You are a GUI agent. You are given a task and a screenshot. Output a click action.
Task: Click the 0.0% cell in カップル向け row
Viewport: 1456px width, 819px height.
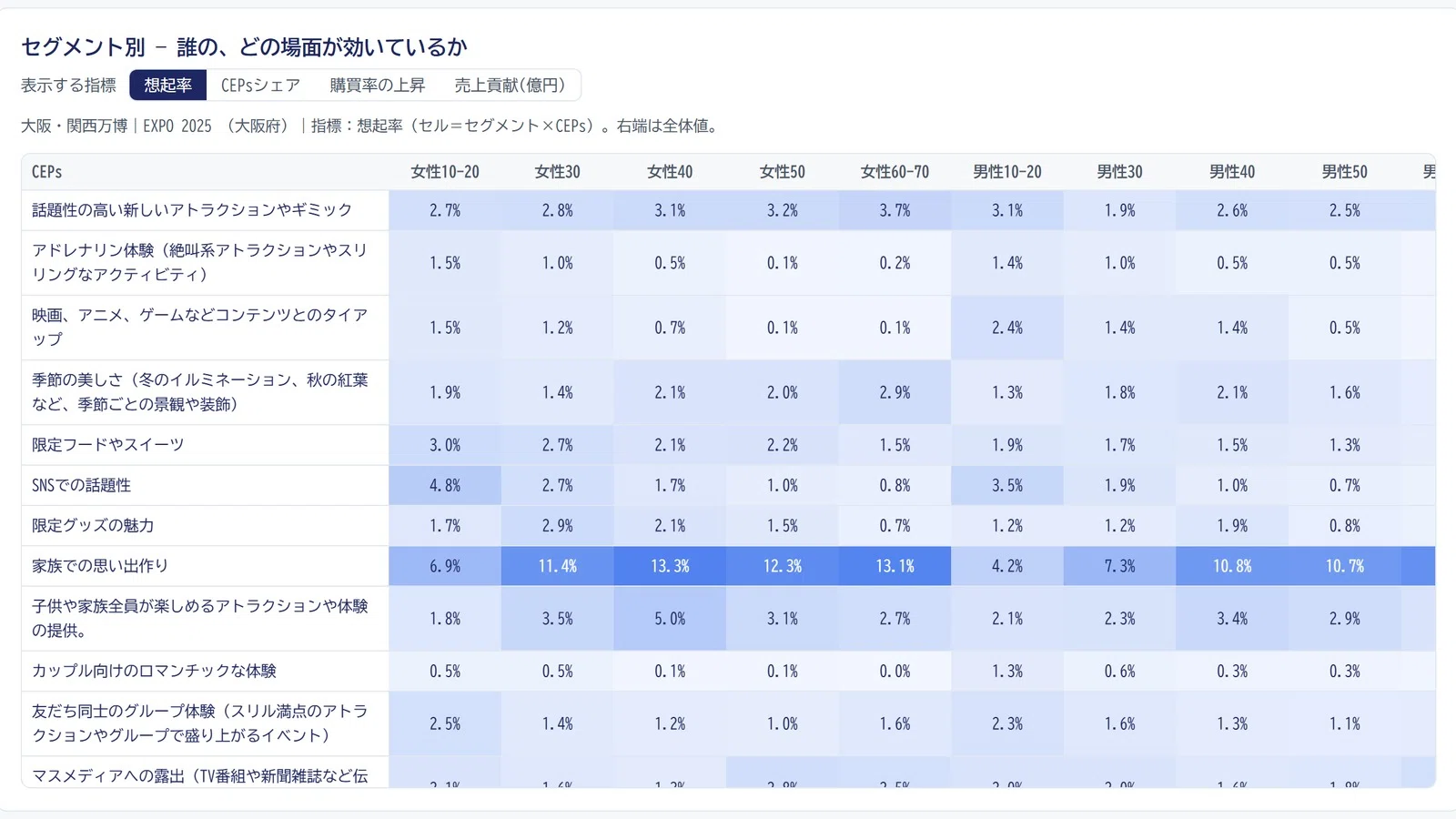point(895,671)
